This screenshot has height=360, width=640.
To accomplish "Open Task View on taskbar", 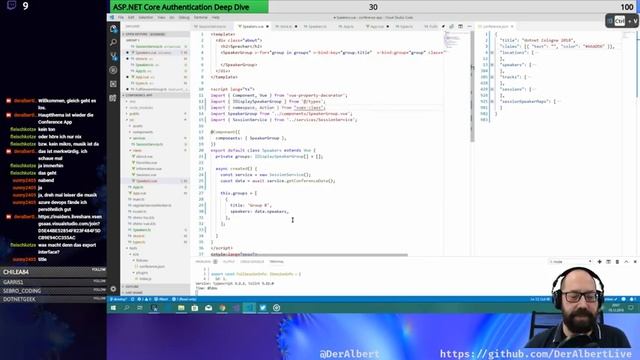I will (x=140, y=308).
